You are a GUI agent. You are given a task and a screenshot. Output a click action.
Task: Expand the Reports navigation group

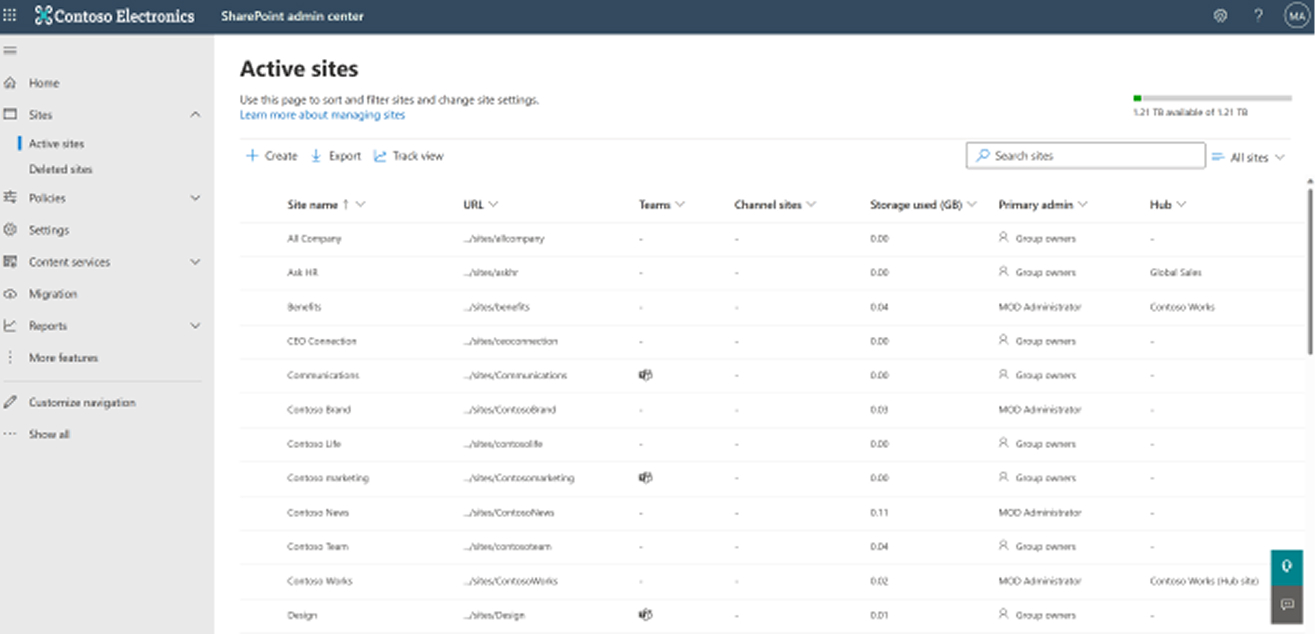tap(195, 326)
